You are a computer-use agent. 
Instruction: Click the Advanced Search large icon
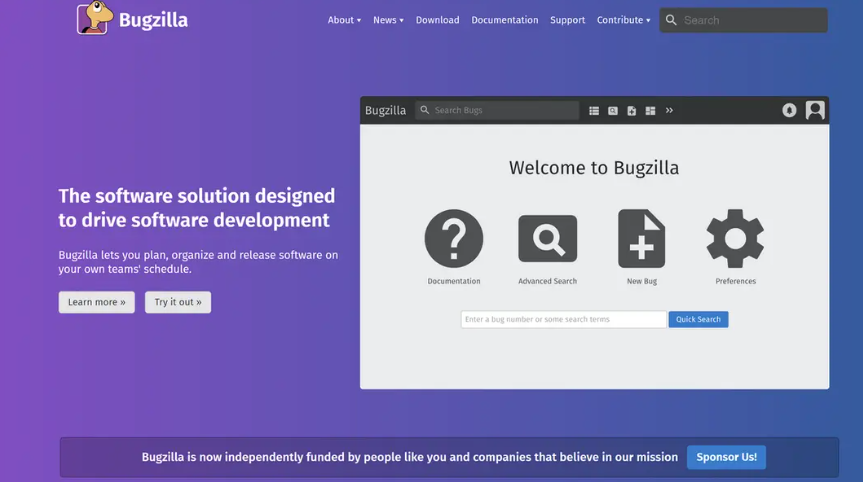[x=548, y=238]
